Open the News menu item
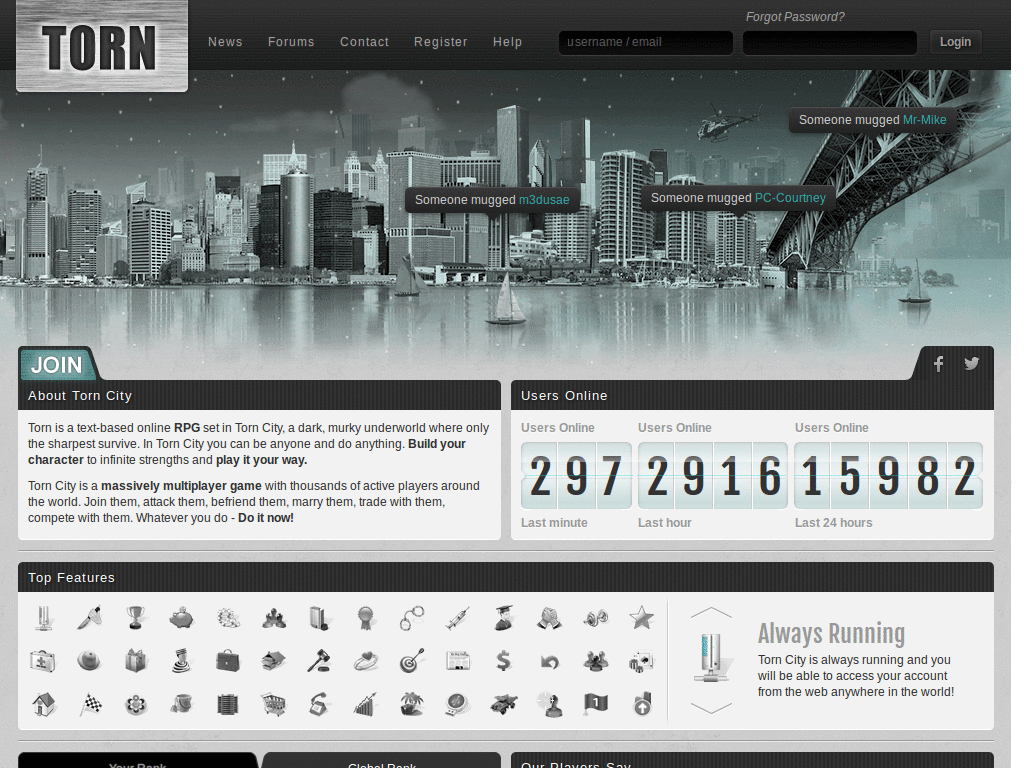The image size is (1024, 768). [225, 42]
